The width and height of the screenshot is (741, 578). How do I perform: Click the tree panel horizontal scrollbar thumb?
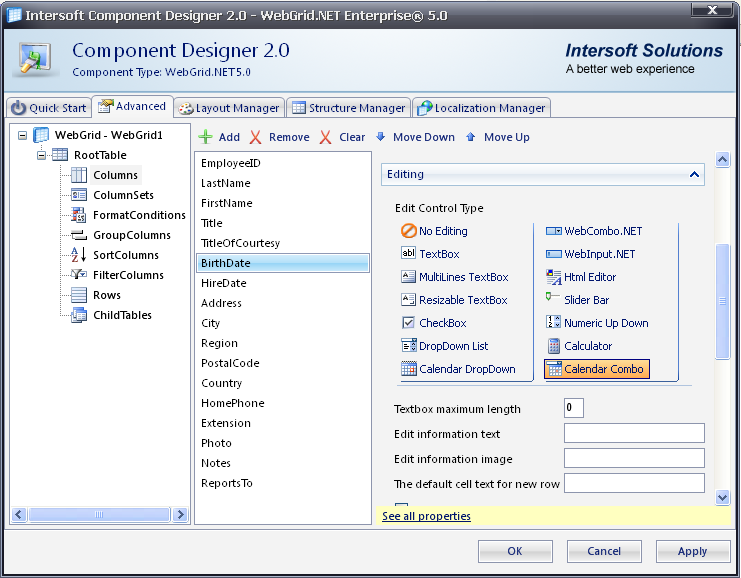99,514
